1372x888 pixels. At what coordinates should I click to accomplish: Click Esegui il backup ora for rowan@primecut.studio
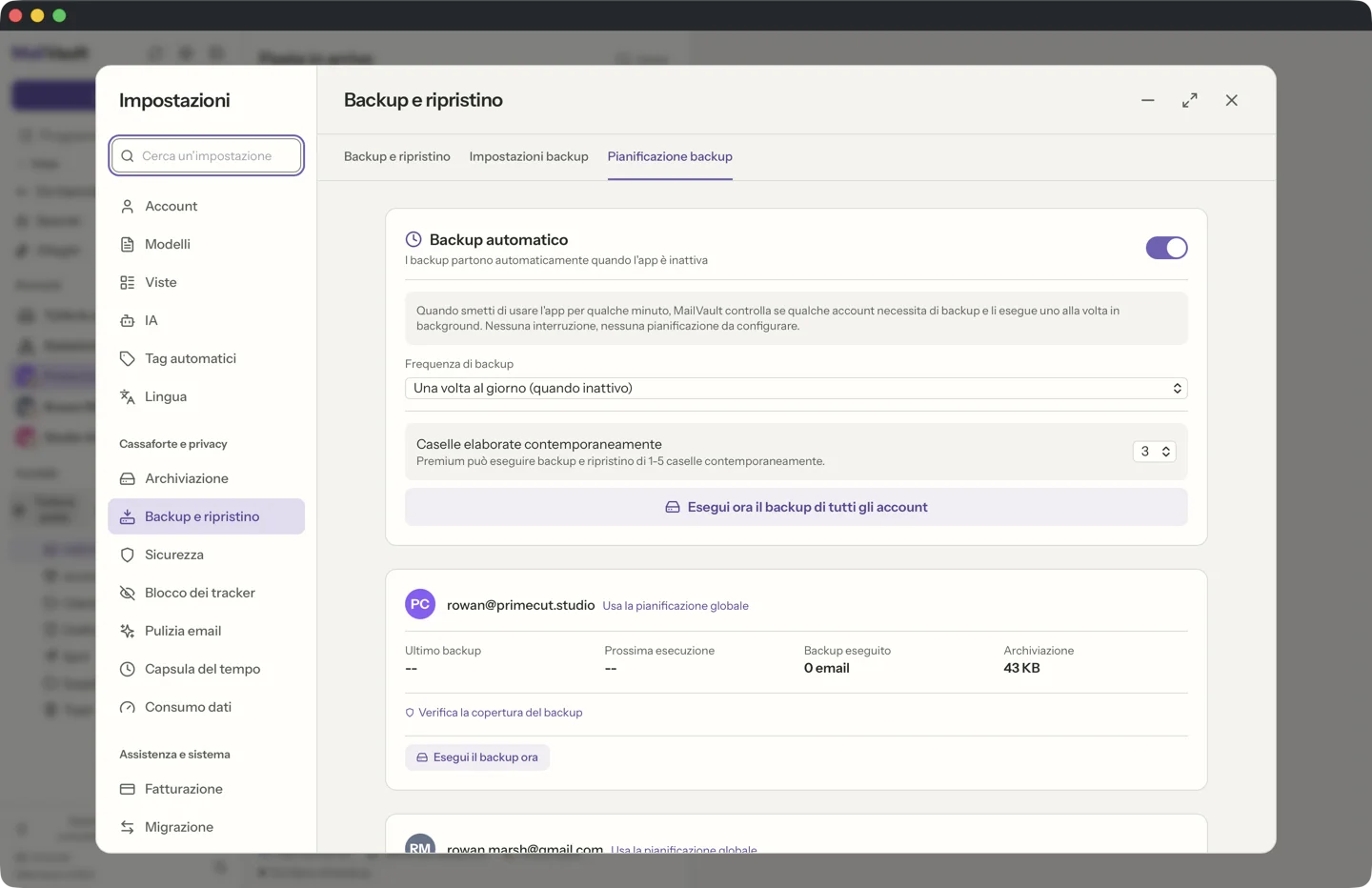(477, 757)
